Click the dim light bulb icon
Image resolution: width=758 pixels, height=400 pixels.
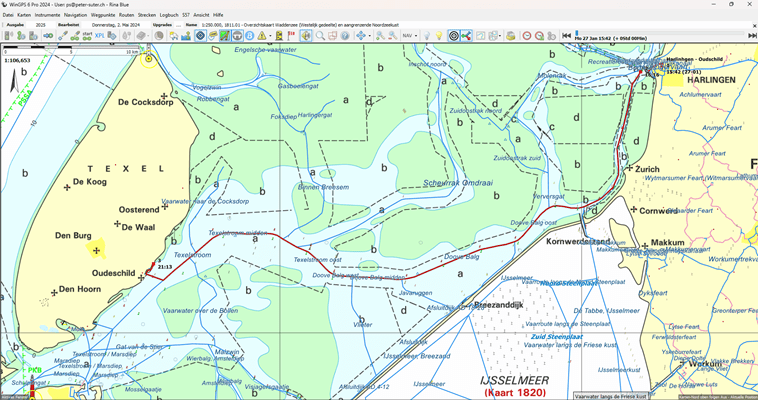426,36
